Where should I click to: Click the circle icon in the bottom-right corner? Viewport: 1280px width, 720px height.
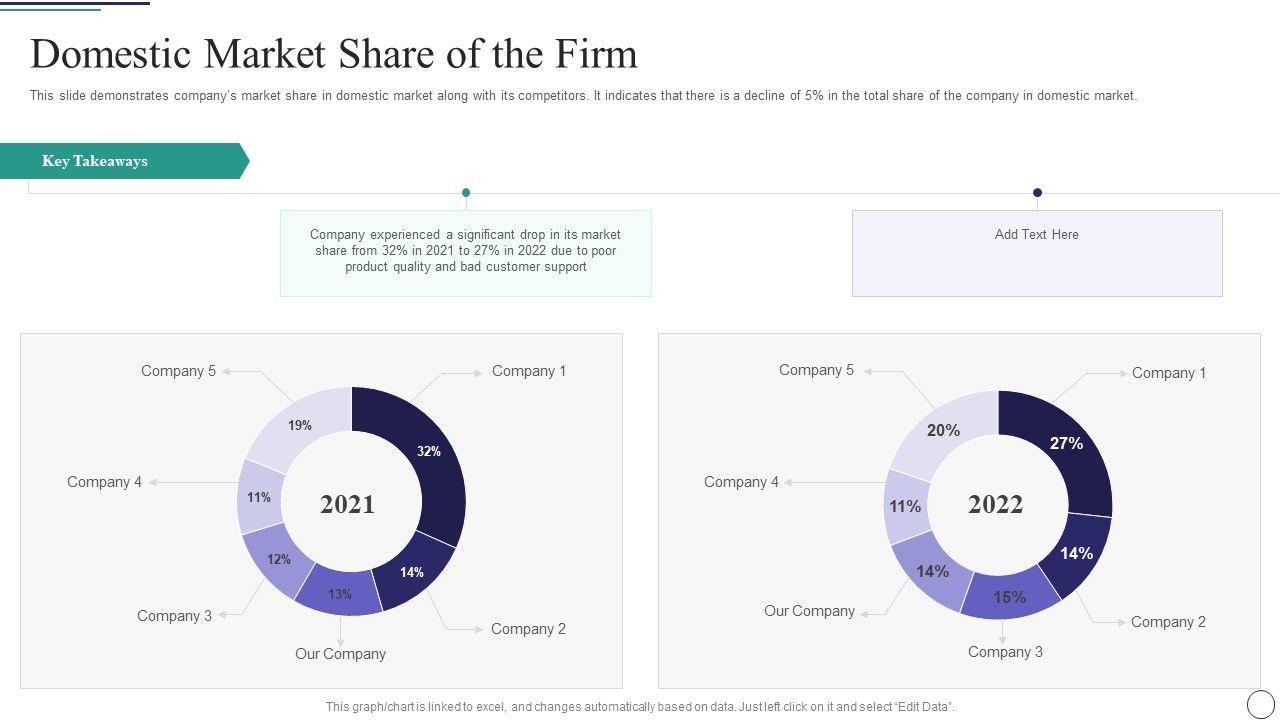pos(1261,704)
